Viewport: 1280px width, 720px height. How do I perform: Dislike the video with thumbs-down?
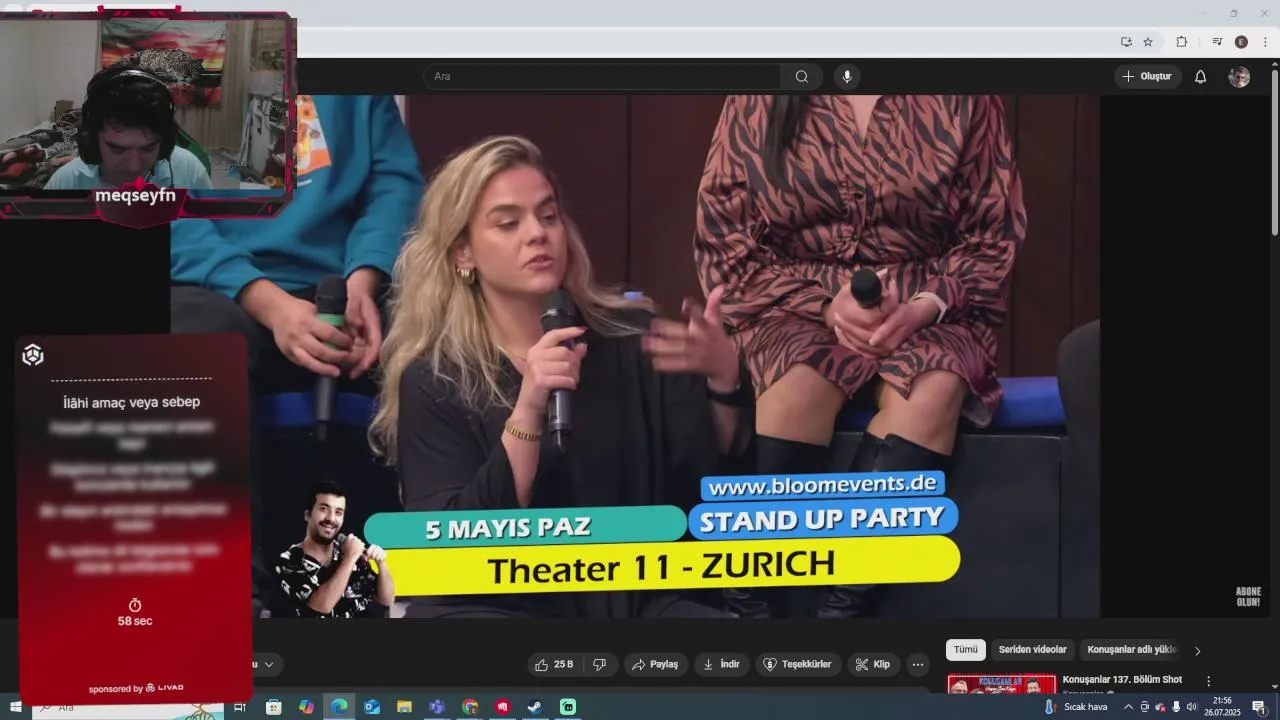[x=600, y=664]
